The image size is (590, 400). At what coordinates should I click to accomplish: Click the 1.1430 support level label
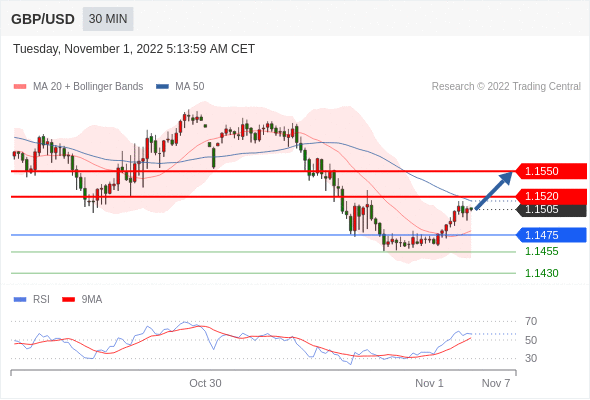[541, 273]
